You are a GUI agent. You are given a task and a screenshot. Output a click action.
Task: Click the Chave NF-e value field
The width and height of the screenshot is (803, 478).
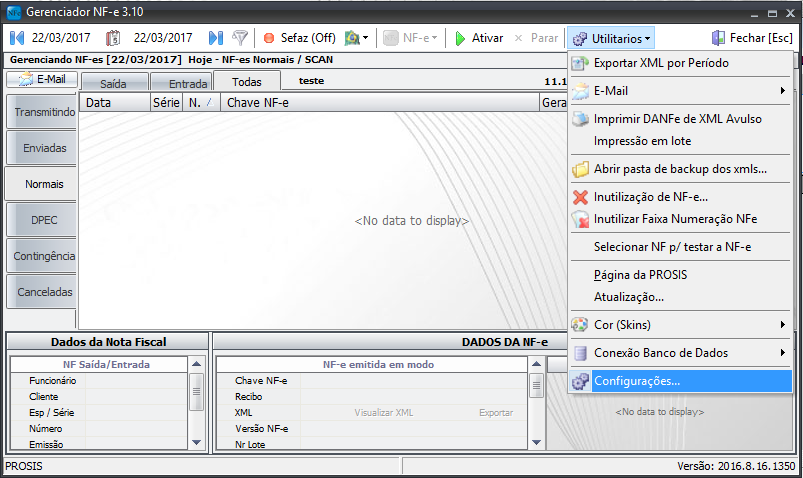coord(413,381)
